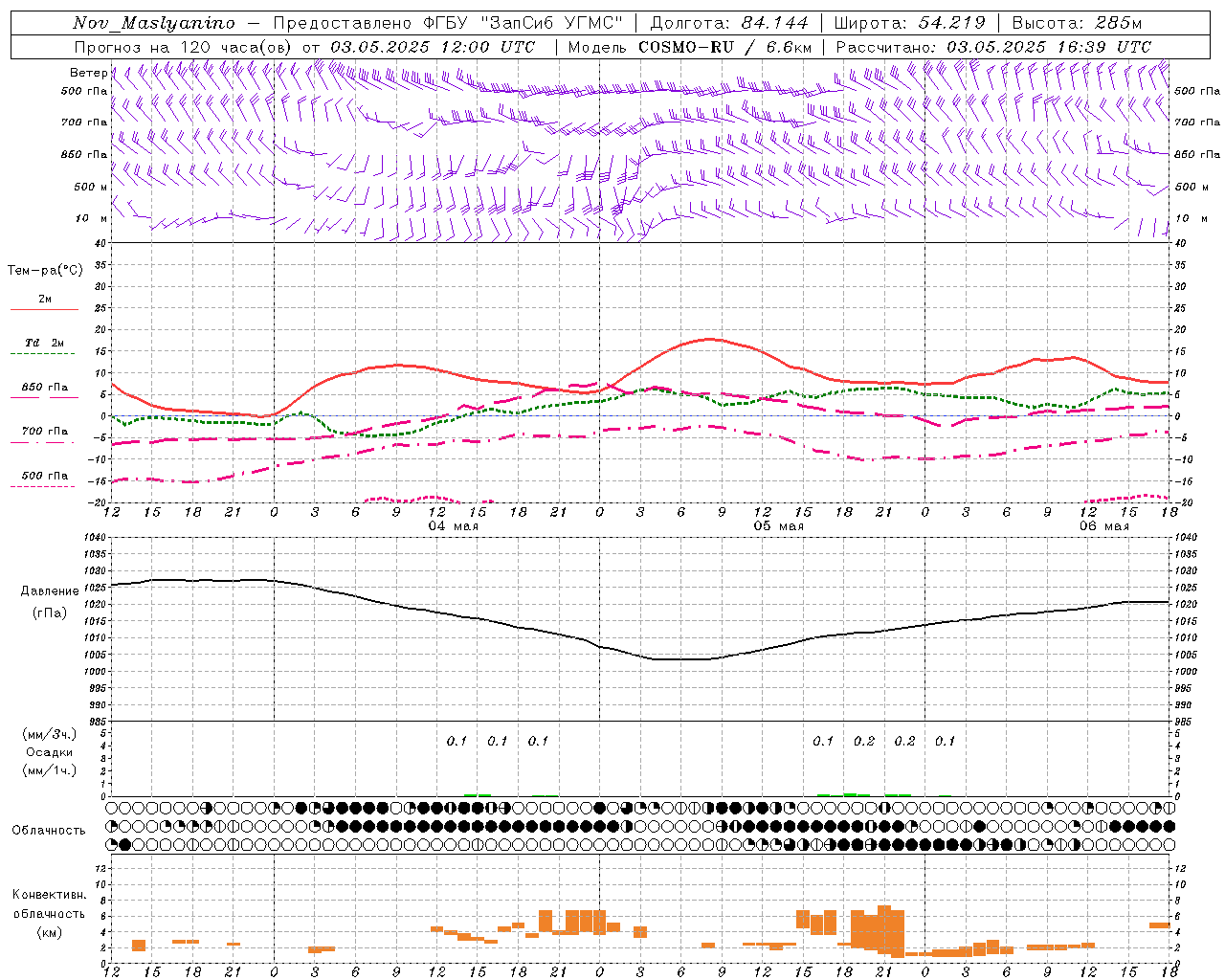
Task: Click the Тем-ра(°C) axis title
Action: (45, 271)
